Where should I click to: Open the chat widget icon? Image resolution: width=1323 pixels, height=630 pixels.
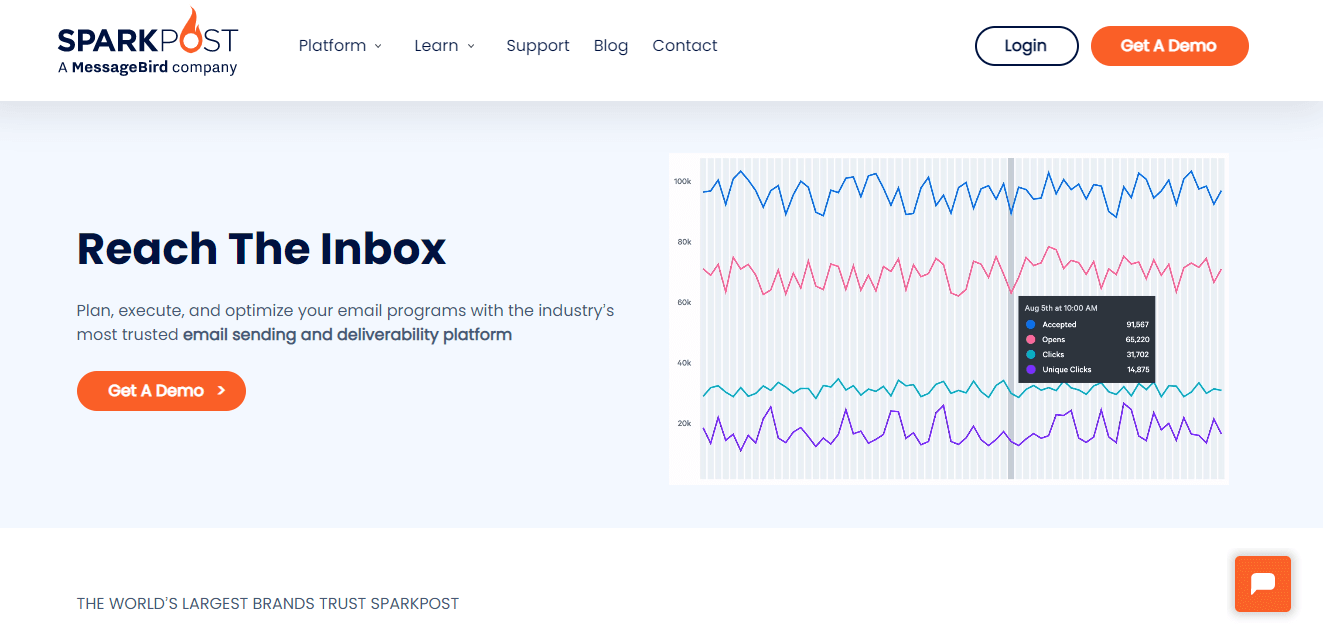1263,584
